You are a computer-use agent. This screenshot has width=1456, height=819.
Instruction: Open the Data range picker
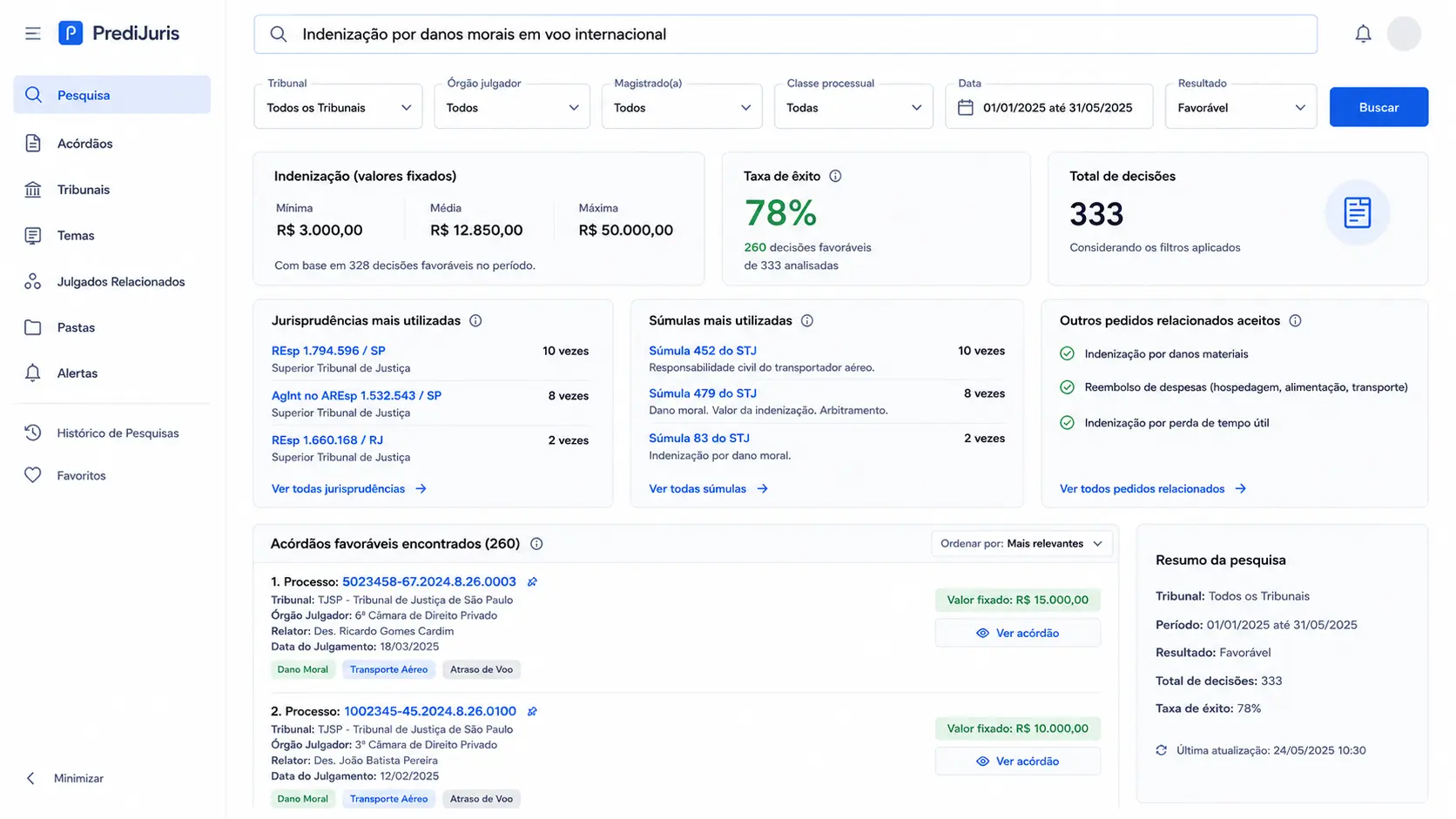coord(1049,107)
